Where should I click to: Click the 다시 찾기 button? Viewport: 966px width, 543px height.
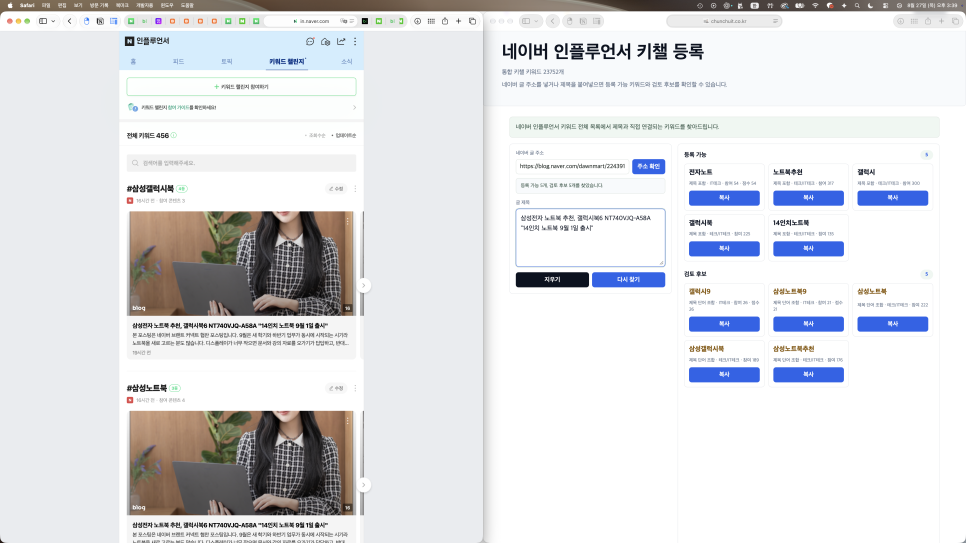(628, 280)
